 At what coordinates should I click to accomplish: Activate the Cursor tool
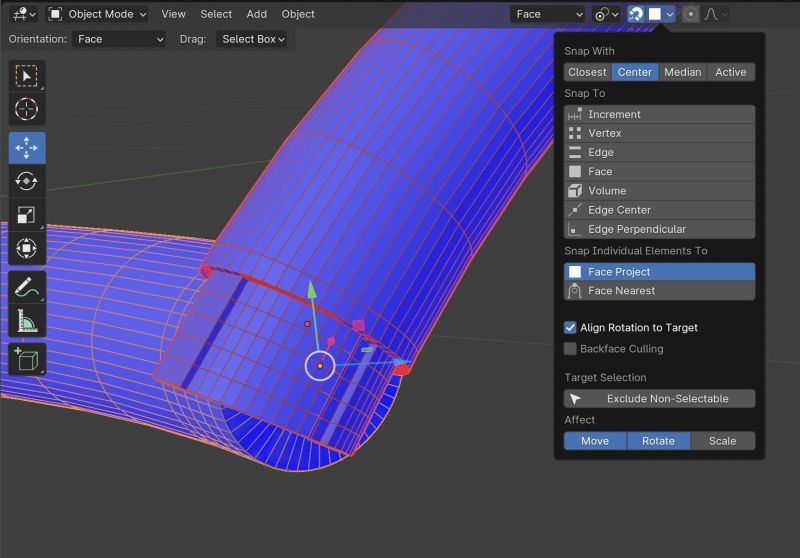click(27, 109)
